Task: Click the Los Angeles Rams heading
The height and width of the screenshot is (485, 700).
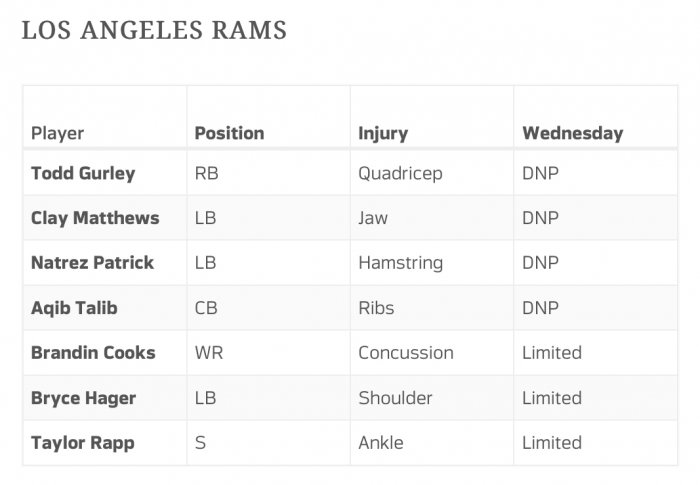Action: (154, 30)
